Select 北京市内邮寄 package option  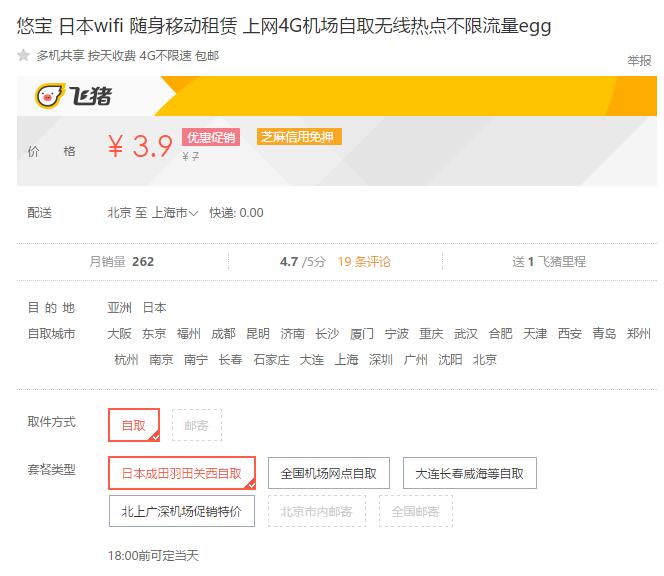click(x=316, y=511)
